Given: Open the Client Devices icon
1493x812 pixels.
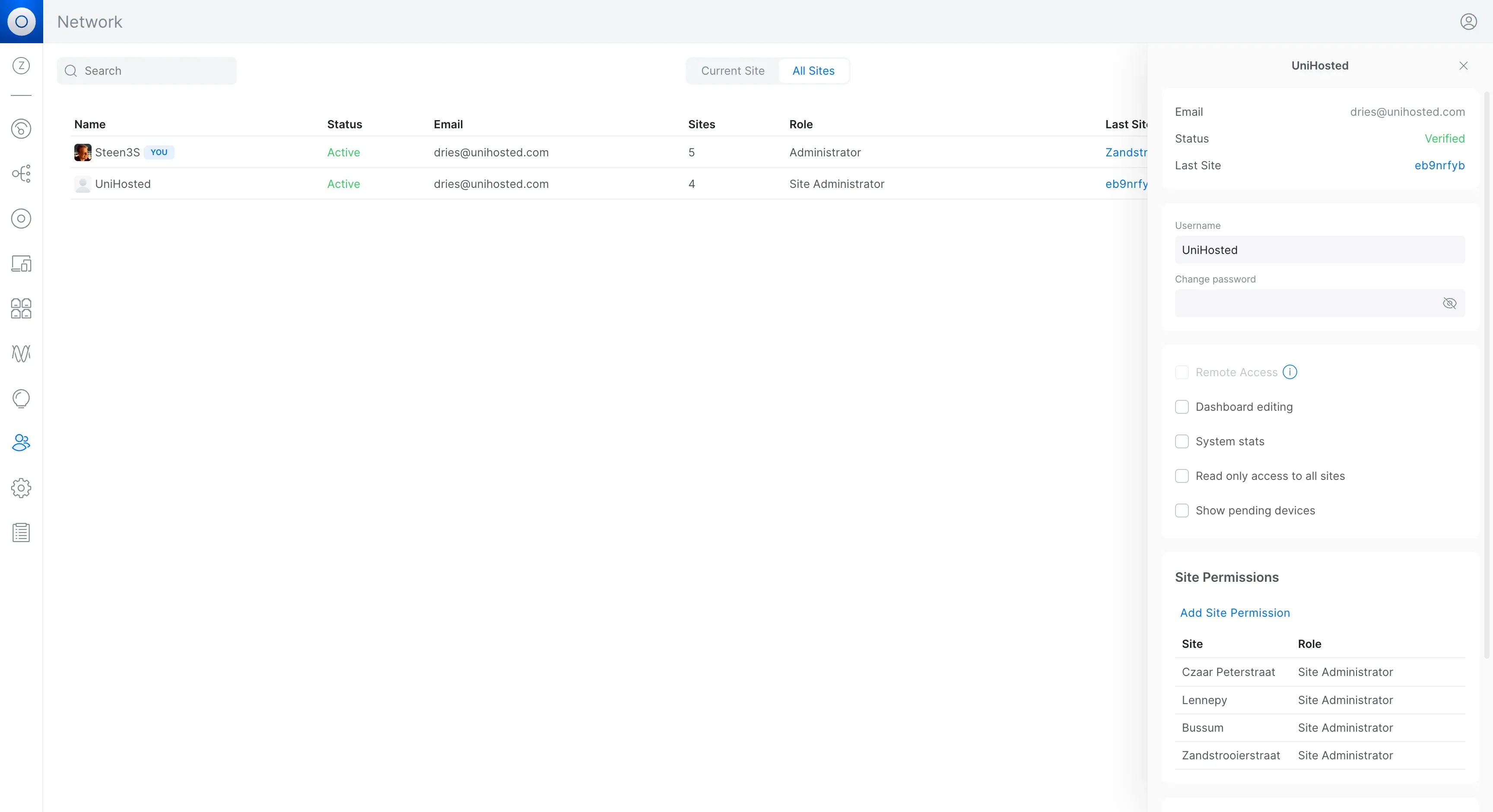Looking at the screenshot, I should click(x=22, y=264).
